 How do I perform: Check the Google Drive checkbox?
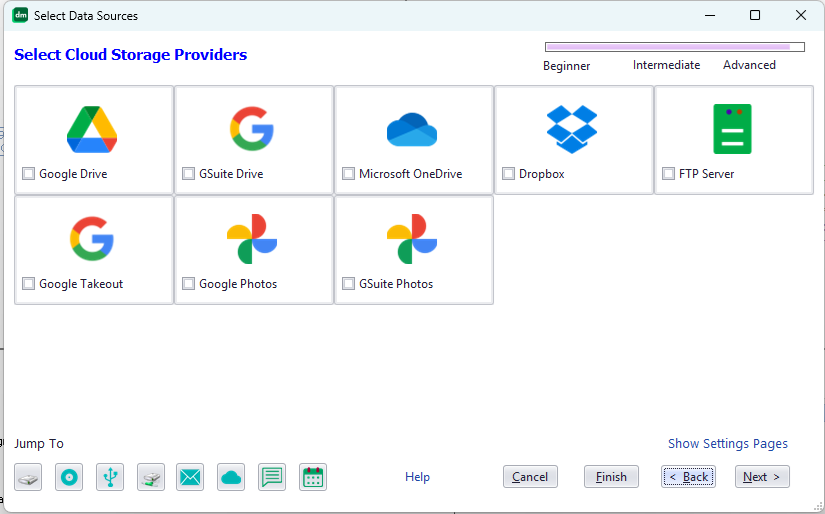point(28,174)
